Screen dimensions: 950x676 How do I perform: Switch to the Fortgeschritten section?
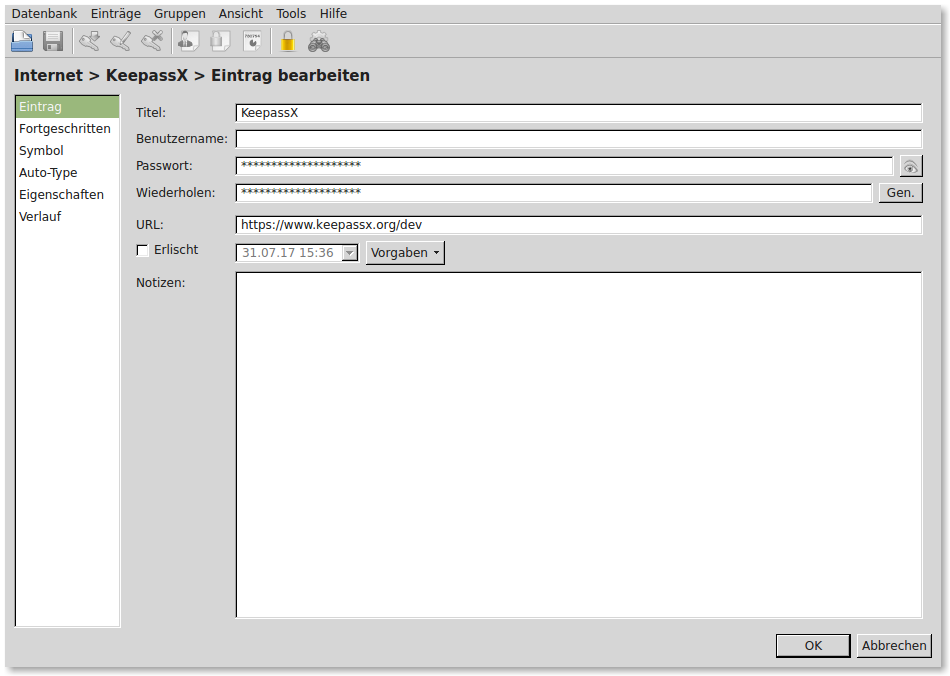pos(67,128)
